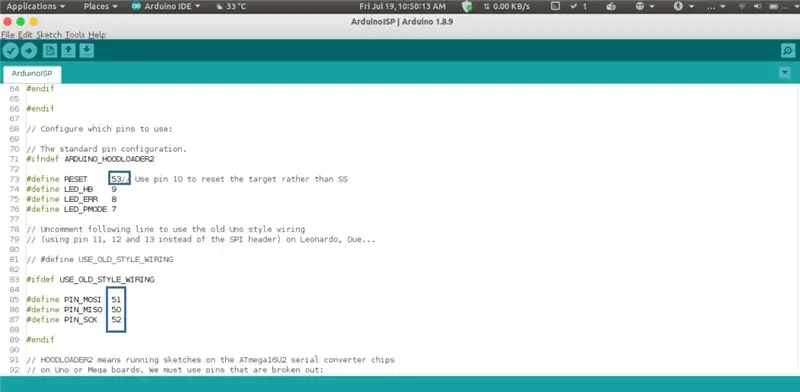Open the Applications menu dropdown
800x392 pixels.
35,7
